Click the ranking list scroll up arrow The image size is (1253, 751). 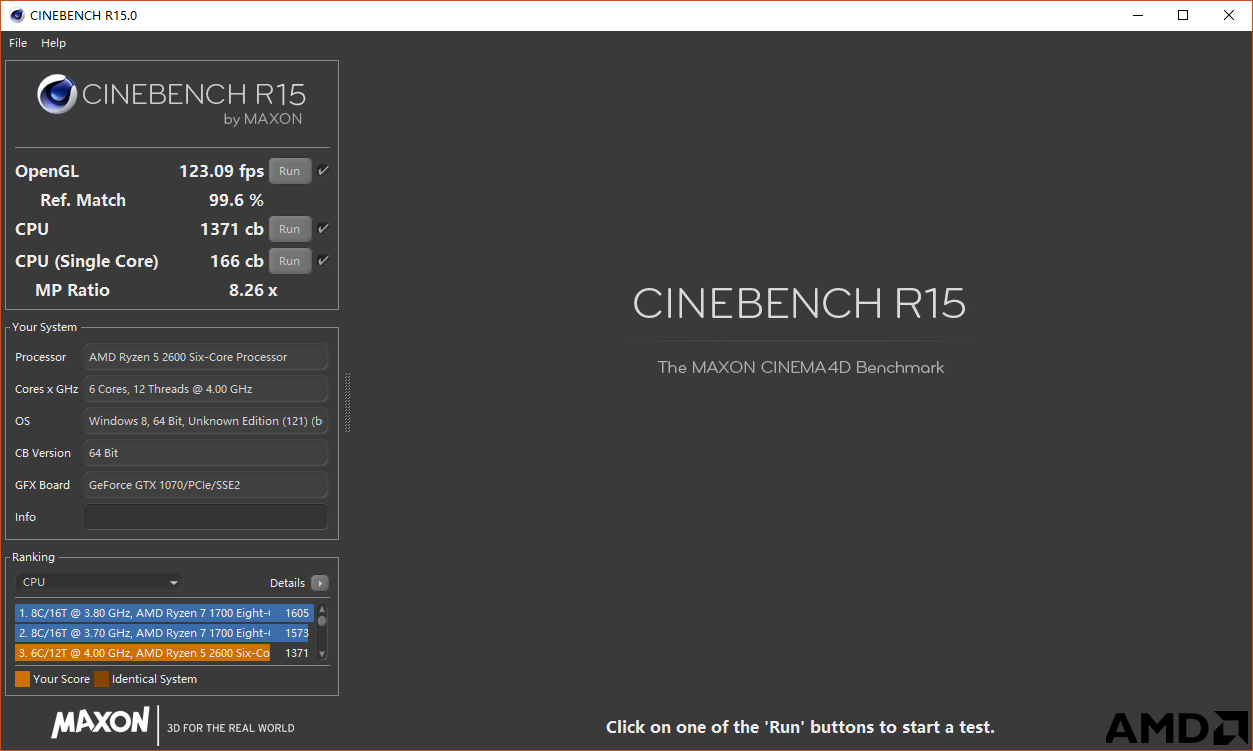(x=322, y=609)
